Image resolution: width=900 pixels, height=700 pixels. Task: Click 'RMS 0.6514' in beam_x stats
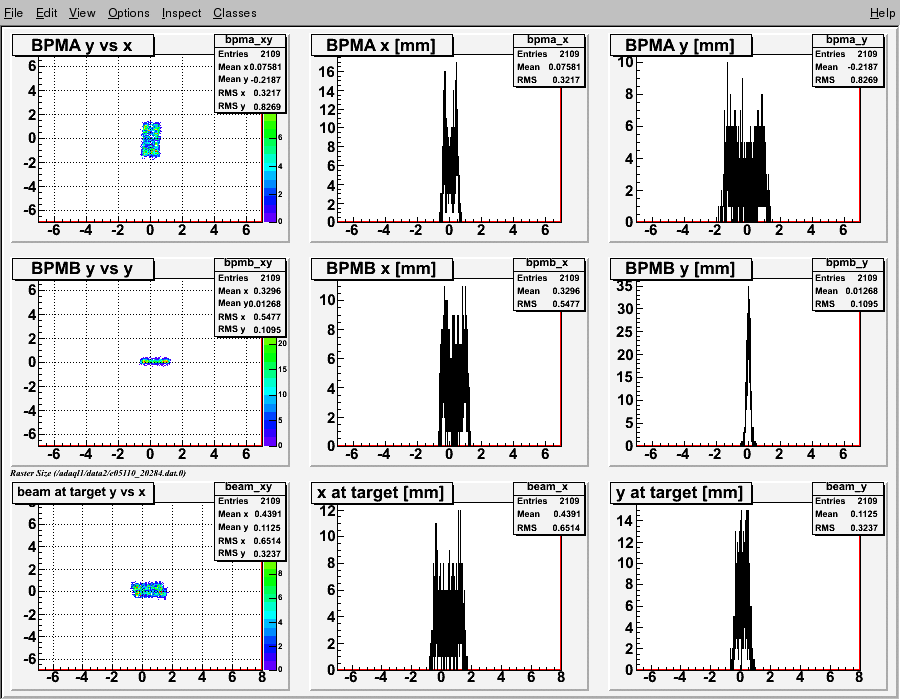point(549,527)
